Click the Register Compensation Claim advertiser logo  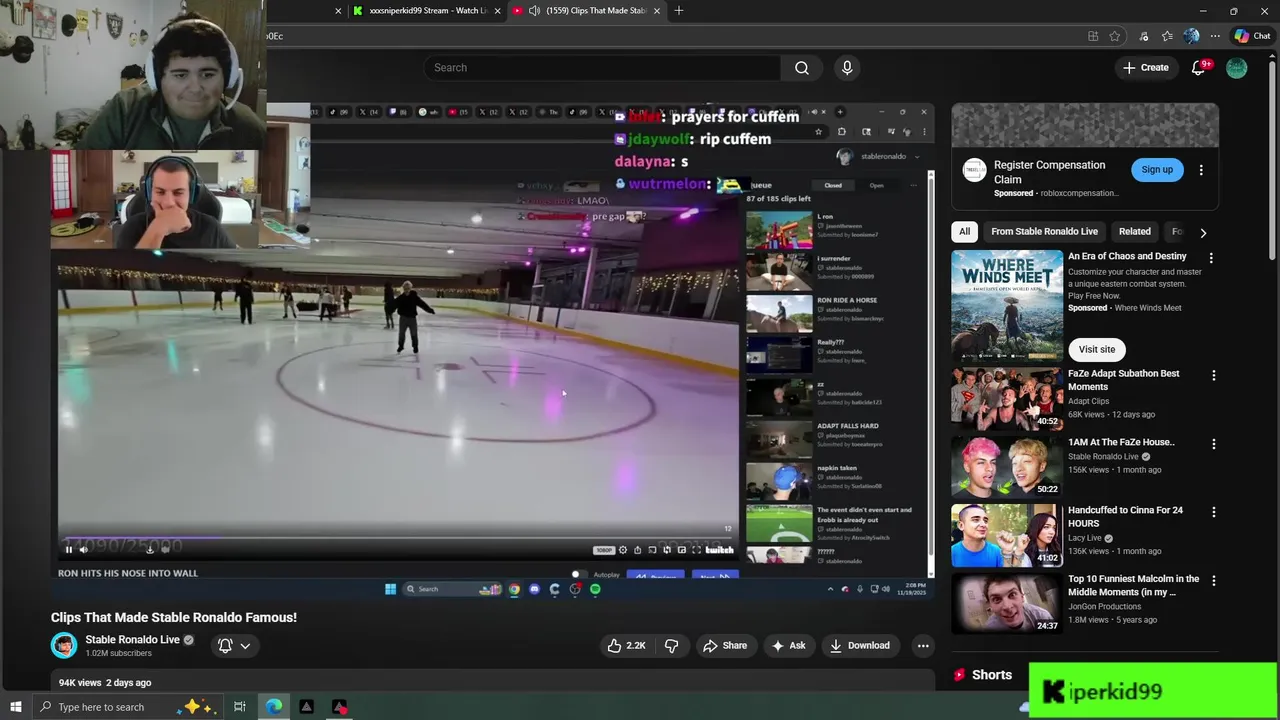[974, 170]
